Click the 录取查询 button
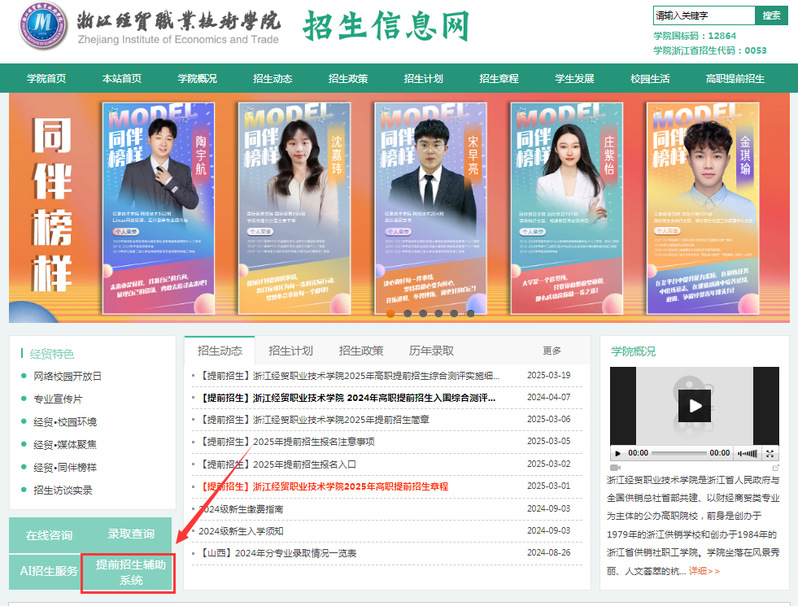The height and width of the screenshot is (606, 798). [x=130, y=534]
